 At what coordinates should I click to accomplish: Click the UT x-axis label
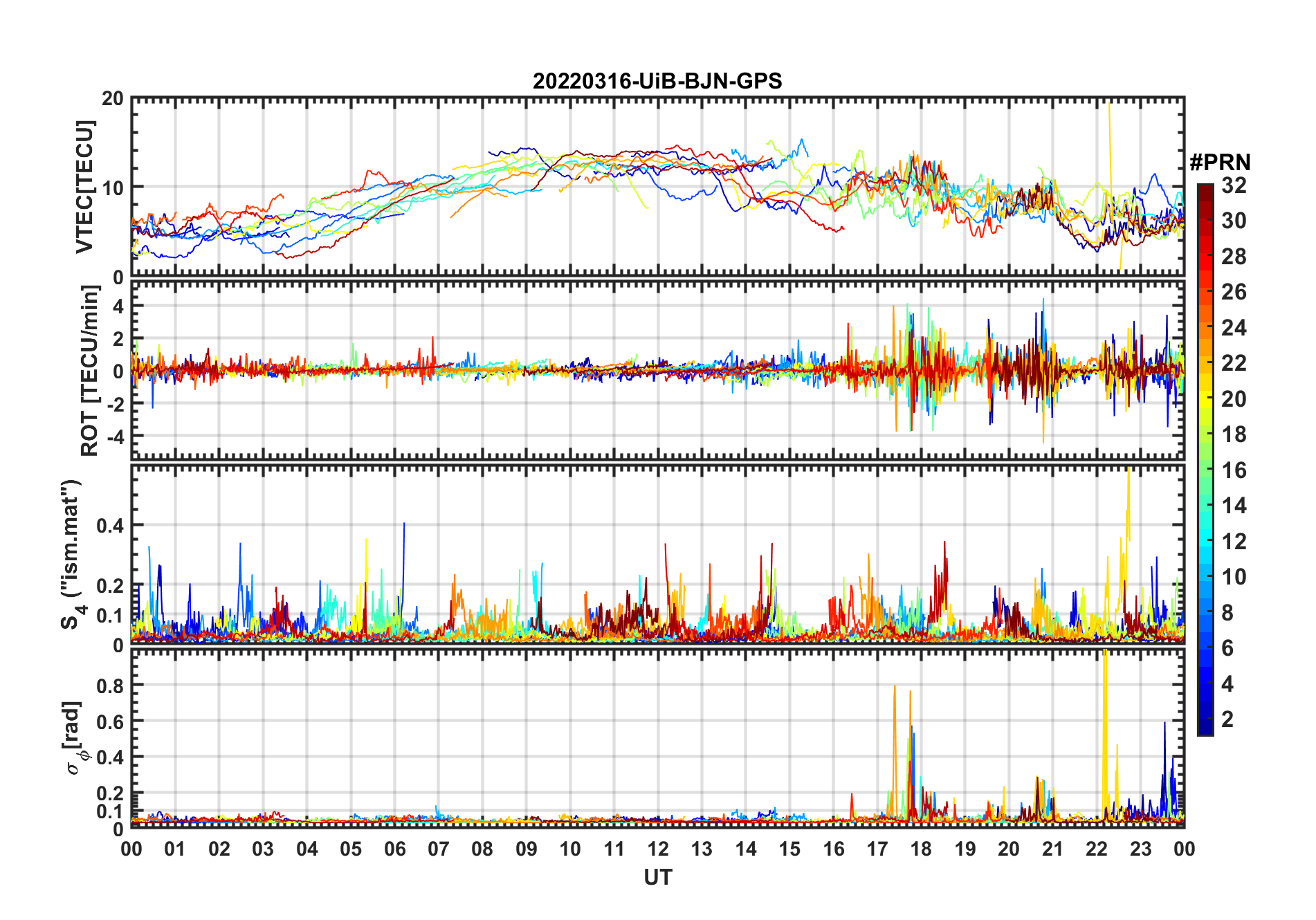click(658, 877)
